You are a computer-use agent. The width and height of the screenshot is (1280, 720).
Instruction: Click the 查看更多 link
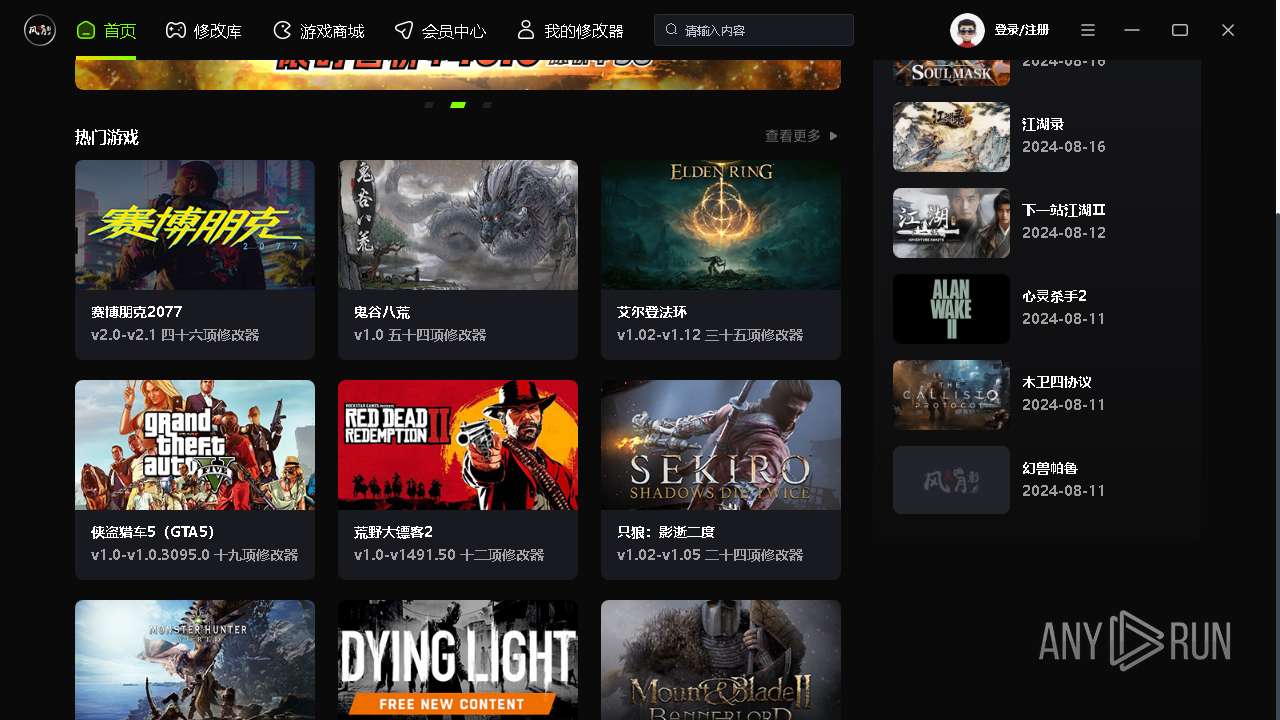point(793,136)
